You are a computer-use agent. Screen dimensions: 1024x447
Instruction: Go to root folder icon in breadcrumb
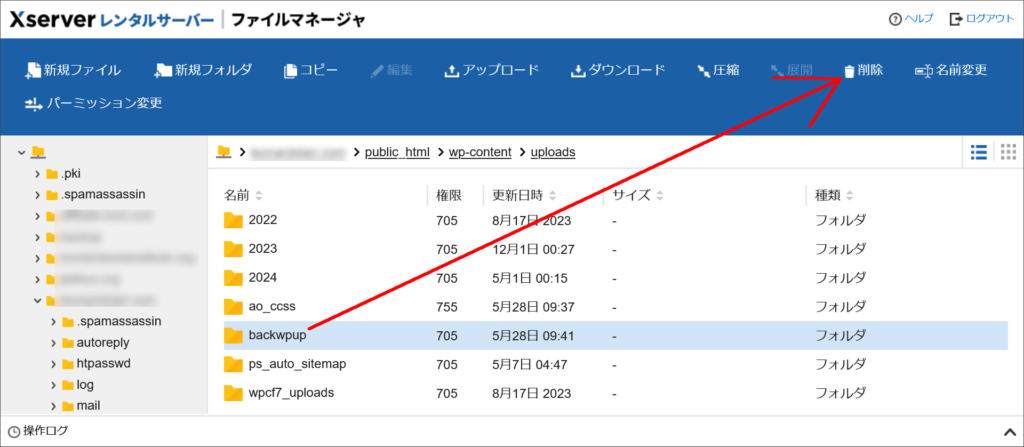click(224, 152)
